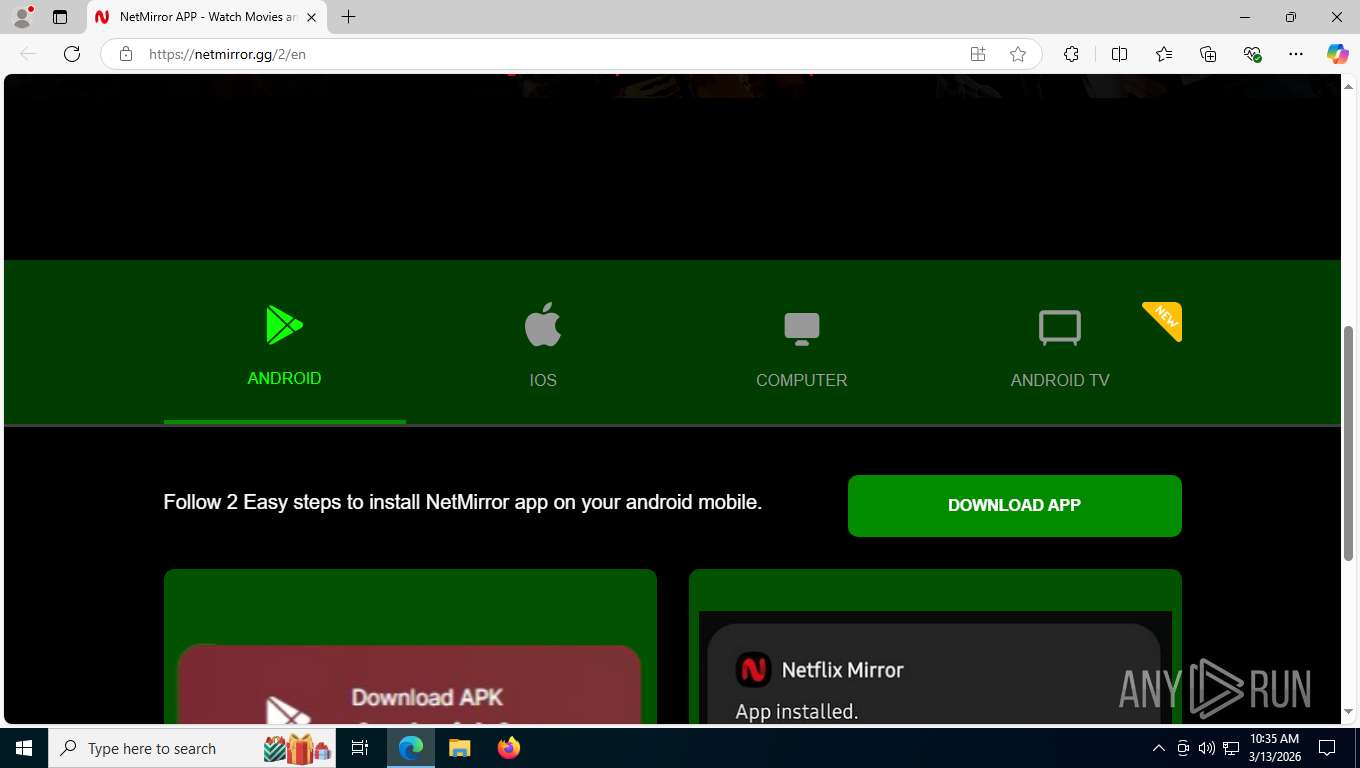Viewport: 1360px width, 768px height.
Task: Click the page vertical scrollbar thumb
Action: [x=1349, y=443]
